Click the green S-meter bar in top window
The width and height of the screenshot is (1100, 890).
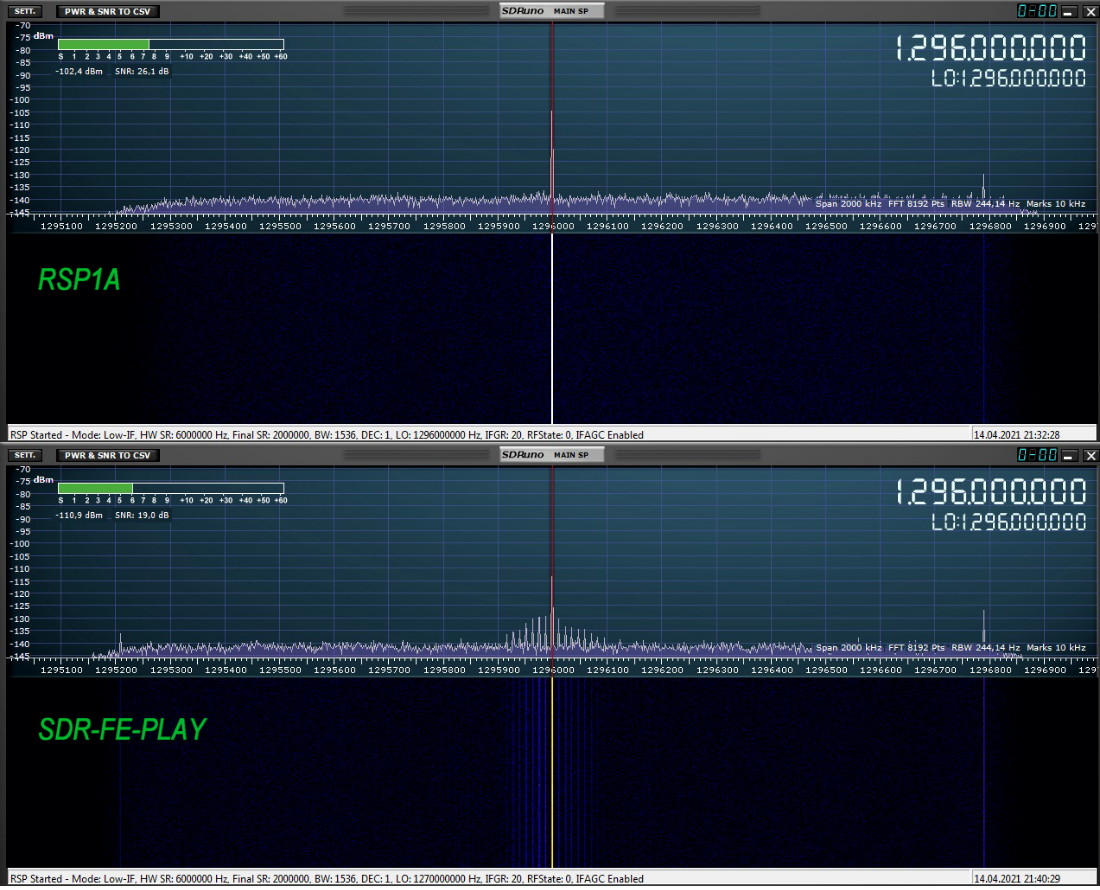click(104, 44)
